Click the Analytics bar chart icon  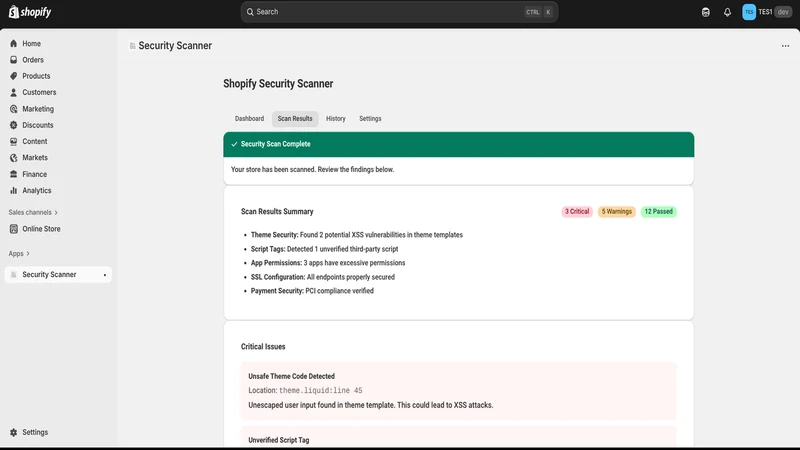click(x=14, y=190)
